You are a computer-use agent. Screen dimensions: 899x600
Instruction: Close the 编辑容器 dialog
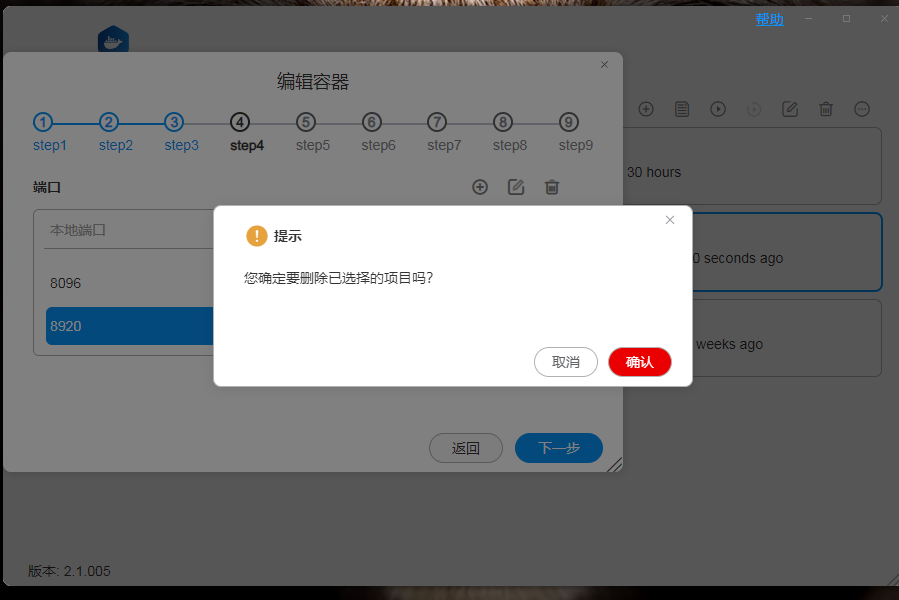click(604, 65)
